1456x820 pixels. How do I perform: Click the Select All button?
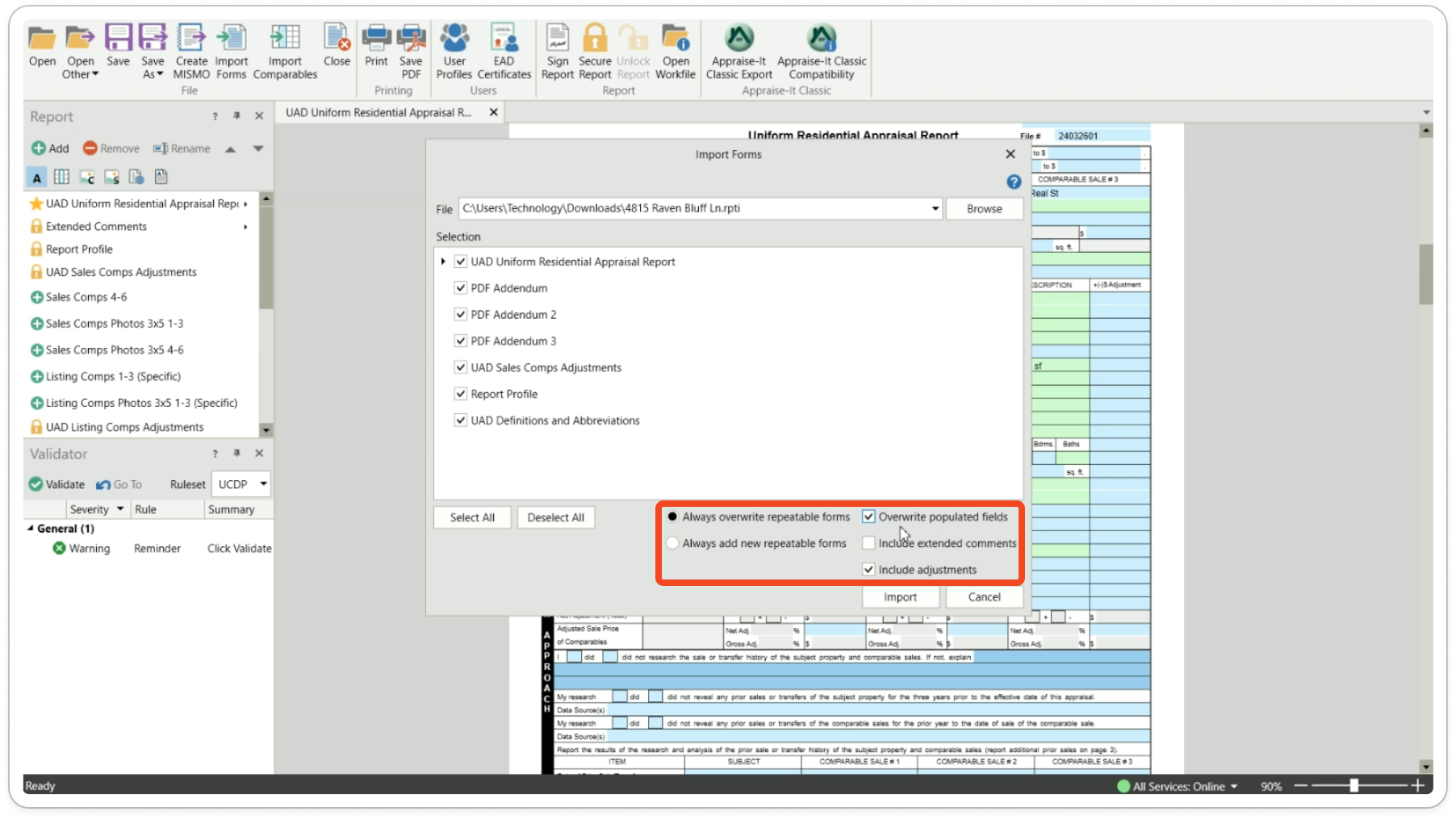472,517
